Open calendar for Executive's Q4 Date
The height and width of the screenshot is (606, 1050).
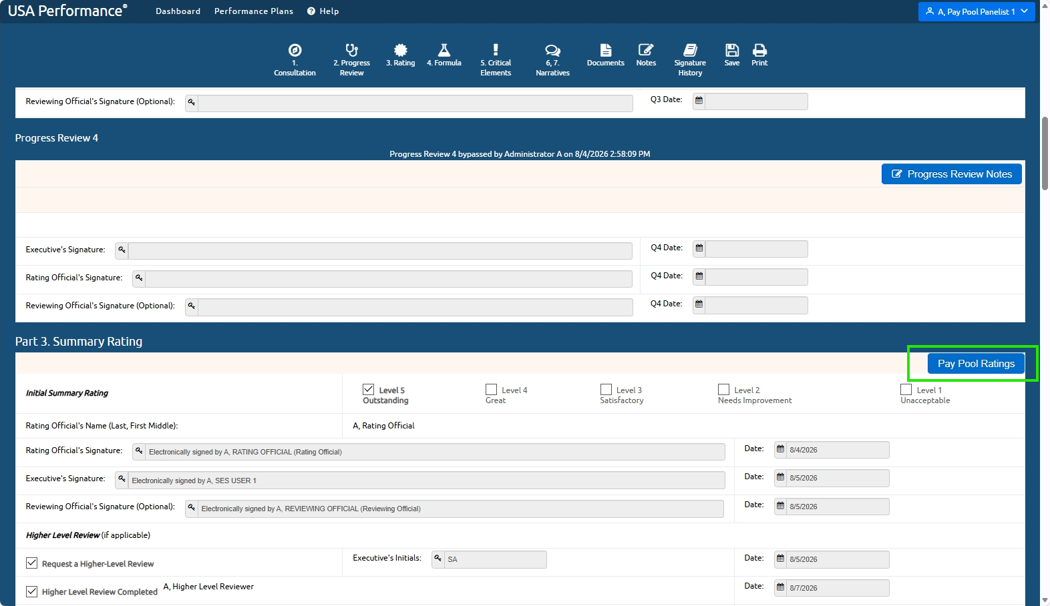[x=698, y=248]
